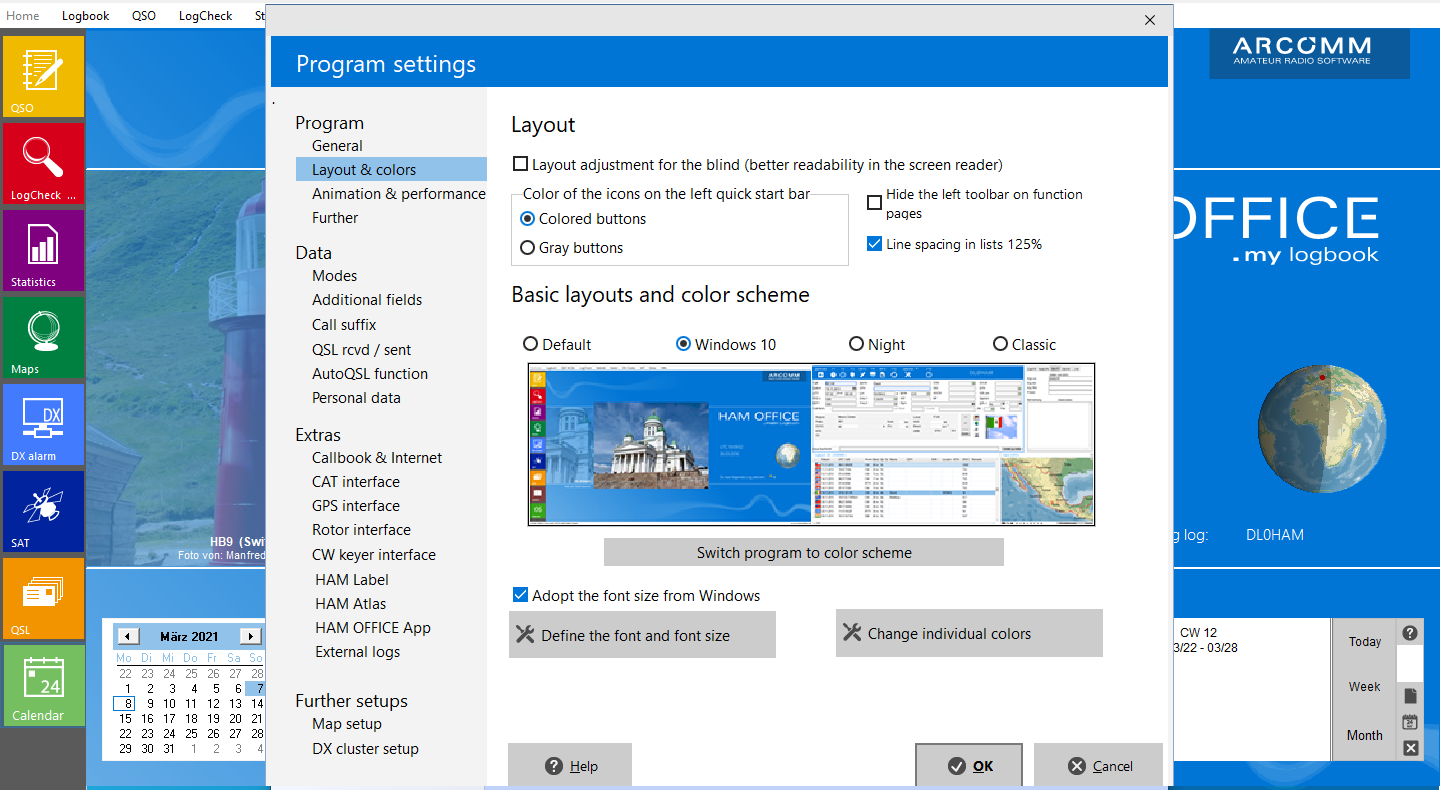Open the Logbook menu
This screenshot has width=1440, height=790.
tap(85, 15)
